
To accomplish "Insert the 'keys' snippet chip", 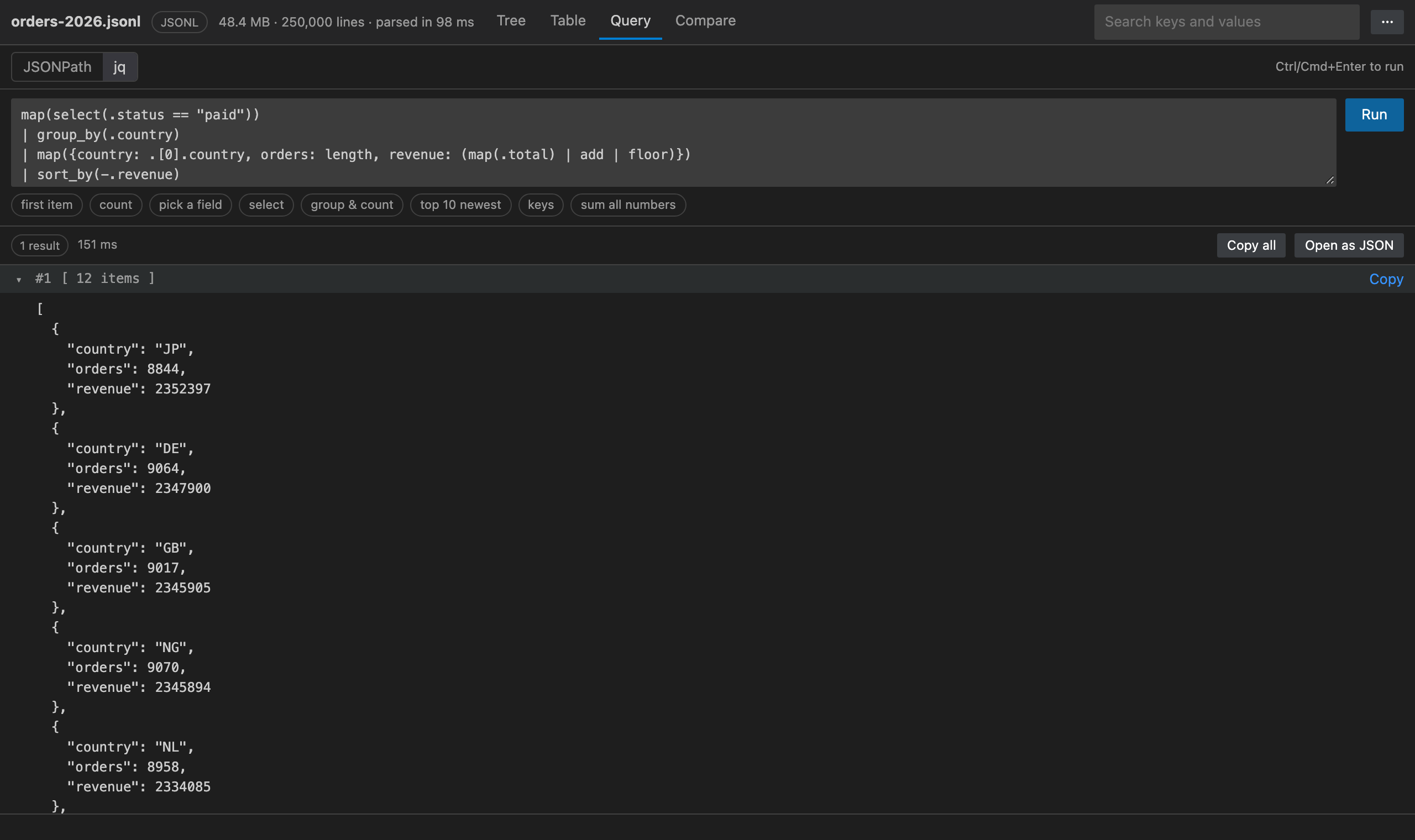I will pyautogui.click(x=541, y=205).
